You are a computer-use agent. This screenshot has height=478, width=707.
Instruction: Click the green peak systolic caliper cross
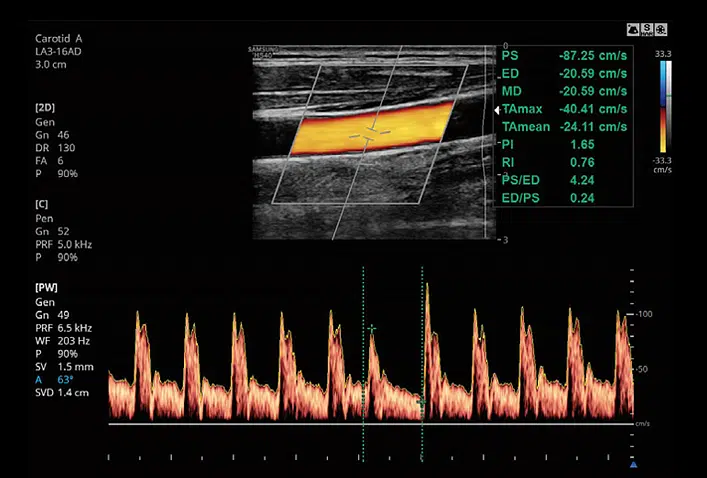[372, 328]
